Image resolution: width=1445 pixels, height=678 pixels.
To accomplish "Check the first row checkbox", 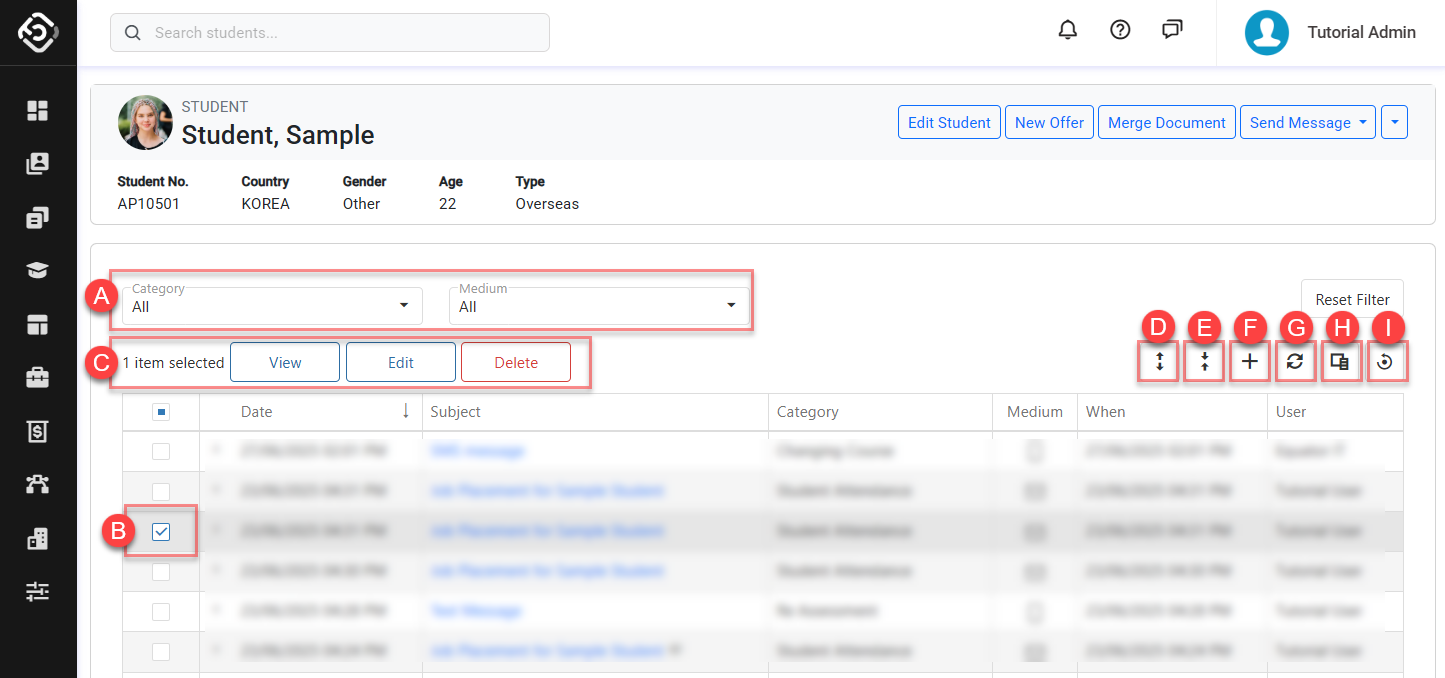I will (161, 452).
